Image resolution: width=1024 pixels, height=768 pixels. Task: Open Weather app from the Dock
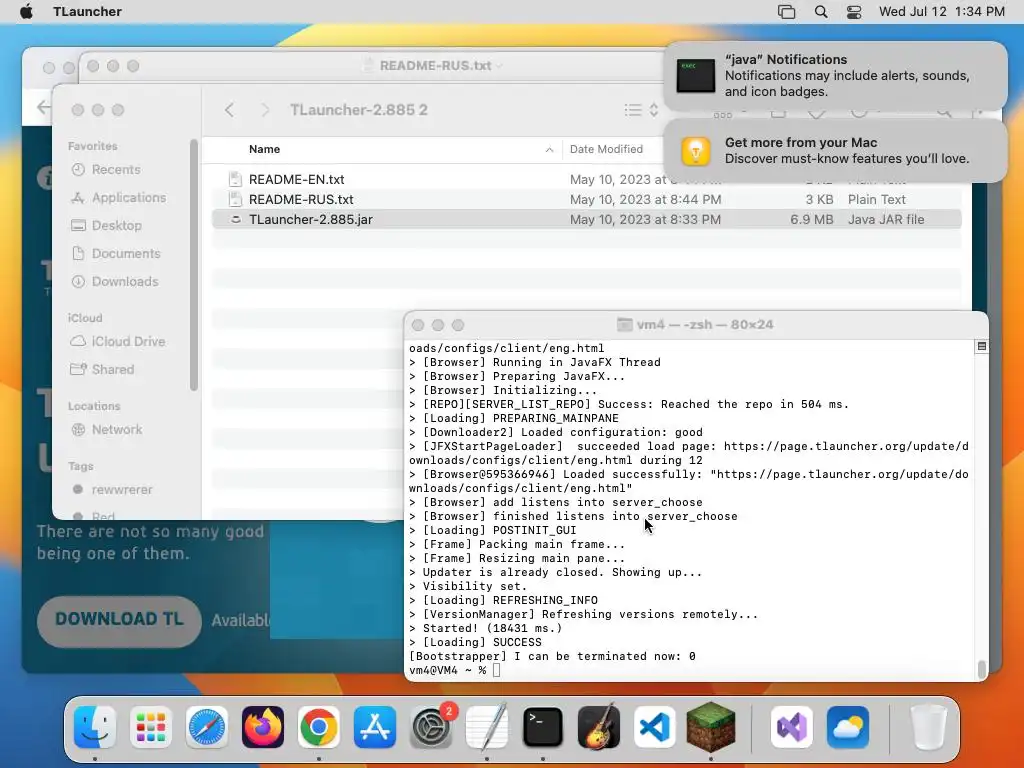[x=848, y=727]
